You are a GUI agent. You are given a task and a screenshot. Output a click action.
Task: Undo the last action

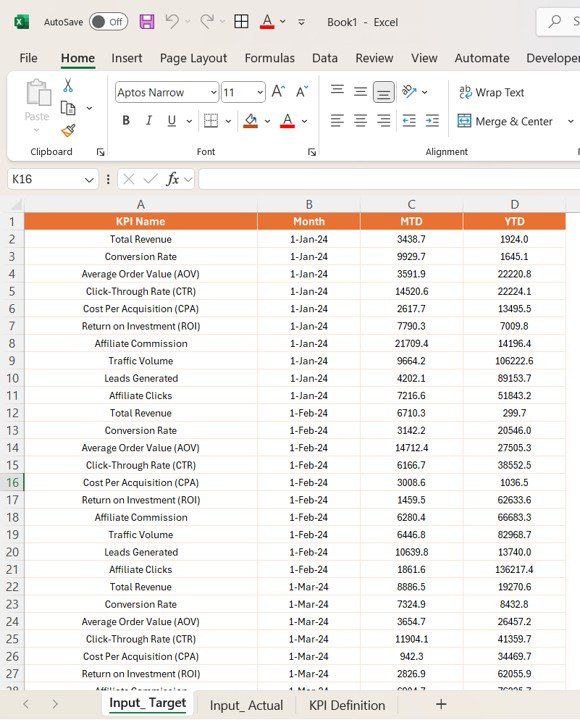pyautogui.click(x=172, y=22)
